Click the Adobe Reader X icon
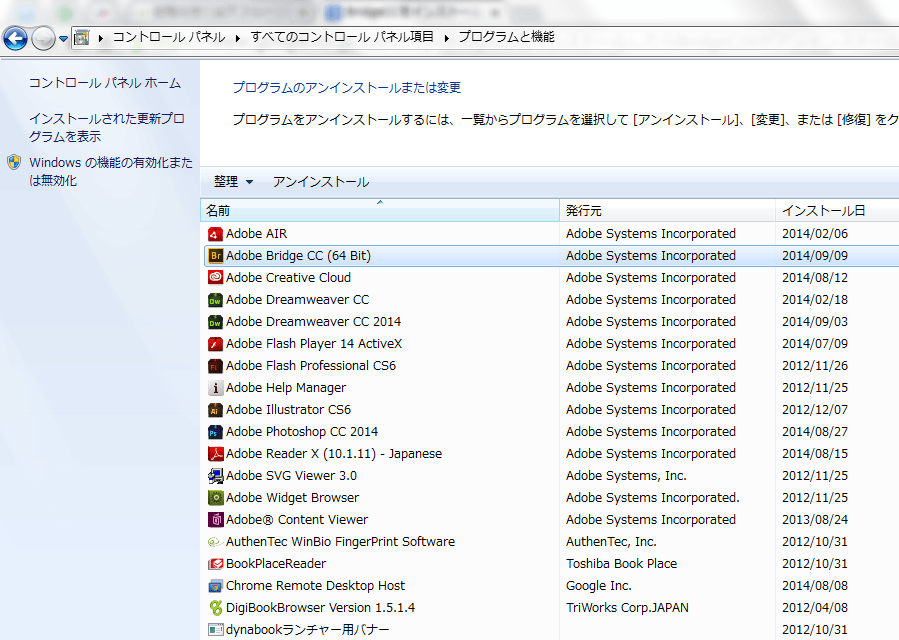 [x=215, y=454]
